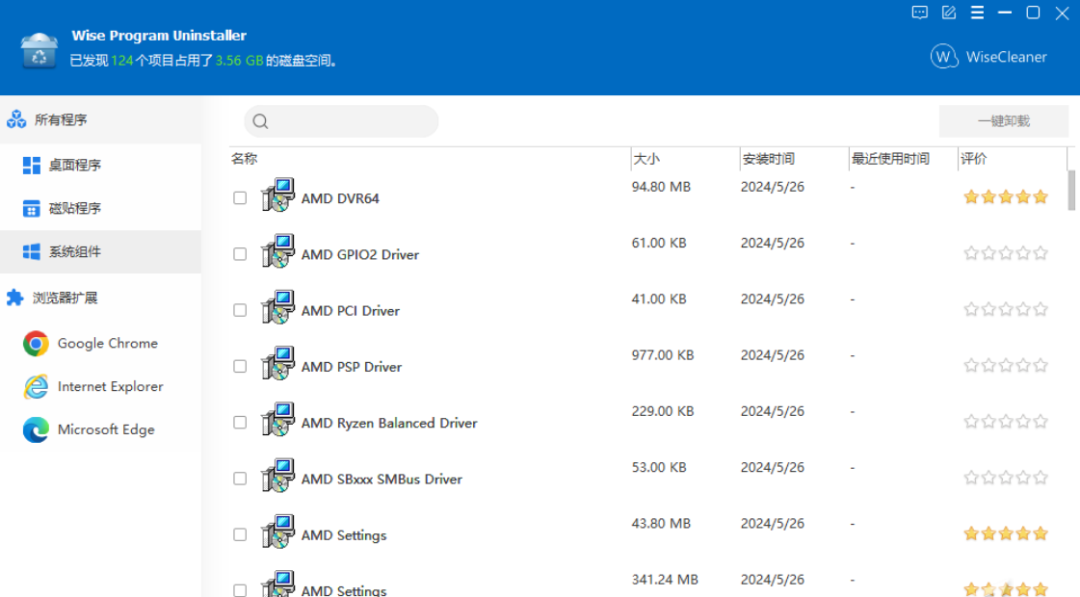Open the 浏览器扩展 section
The width and height of the screenshot is (1080, 597).
point(101,297)
